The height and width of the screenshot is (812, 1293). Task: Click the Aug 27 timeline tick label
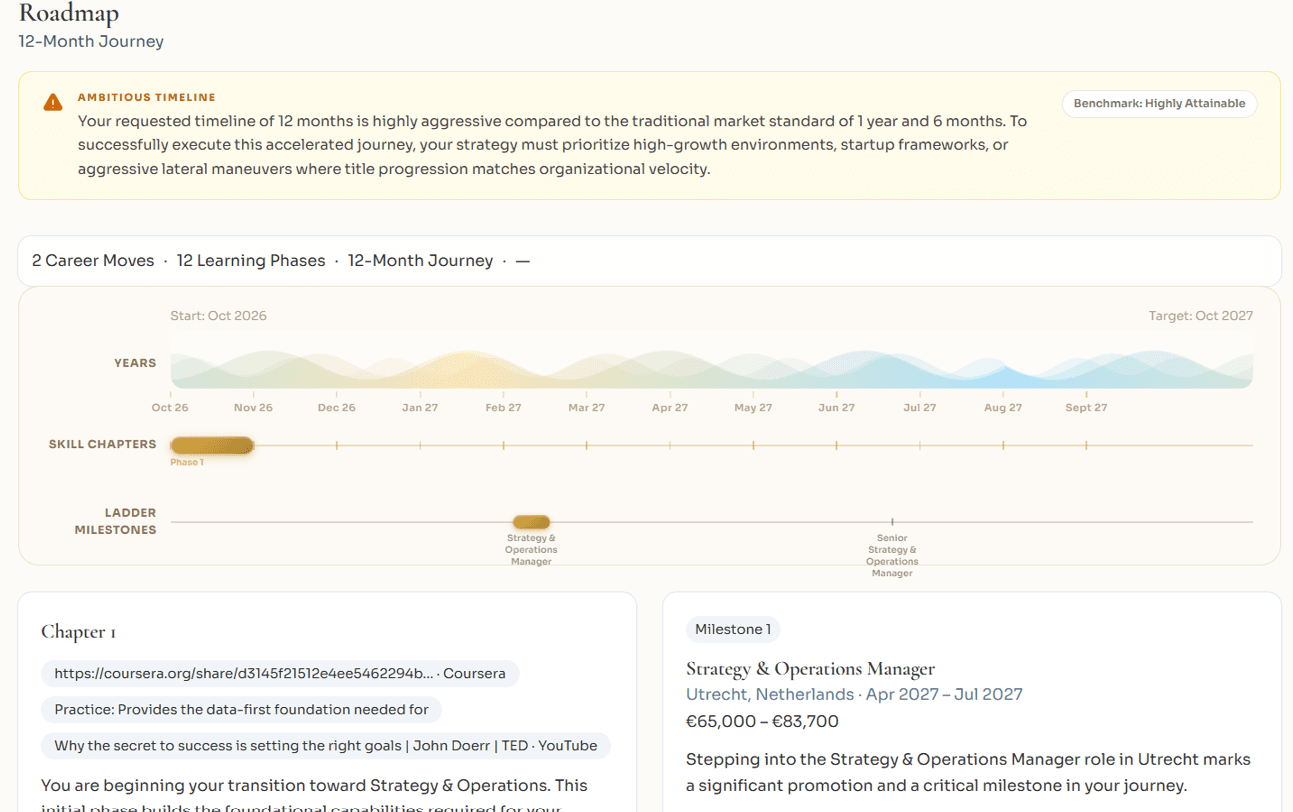pos(1003,408)
